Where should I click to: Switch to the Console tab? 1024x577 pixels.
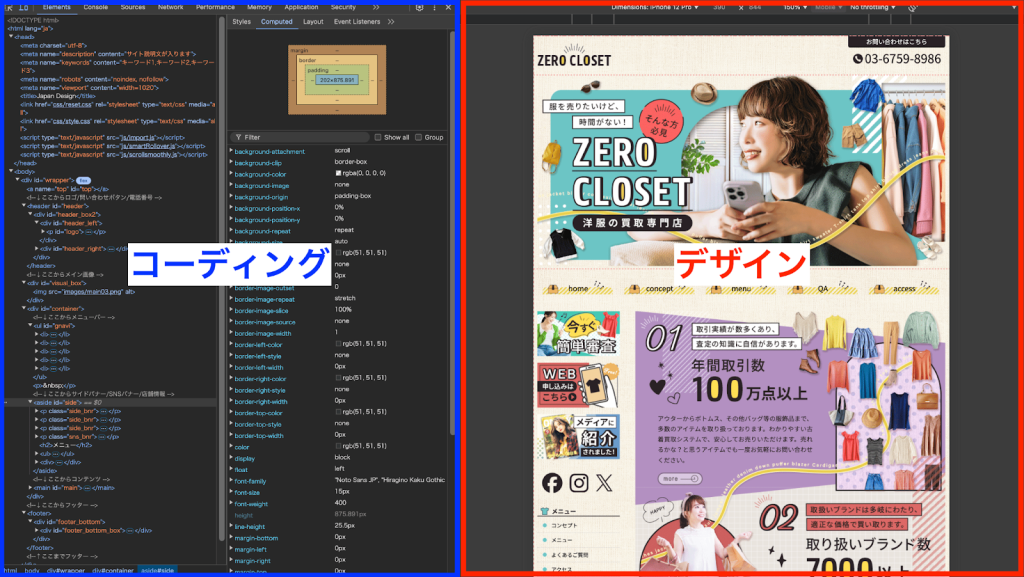[96, 7]
